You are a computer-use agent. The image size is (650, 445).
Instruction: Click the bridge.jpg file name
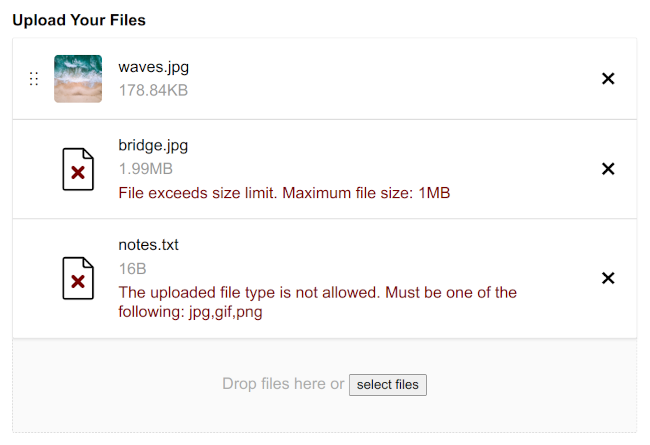point(153,146)
